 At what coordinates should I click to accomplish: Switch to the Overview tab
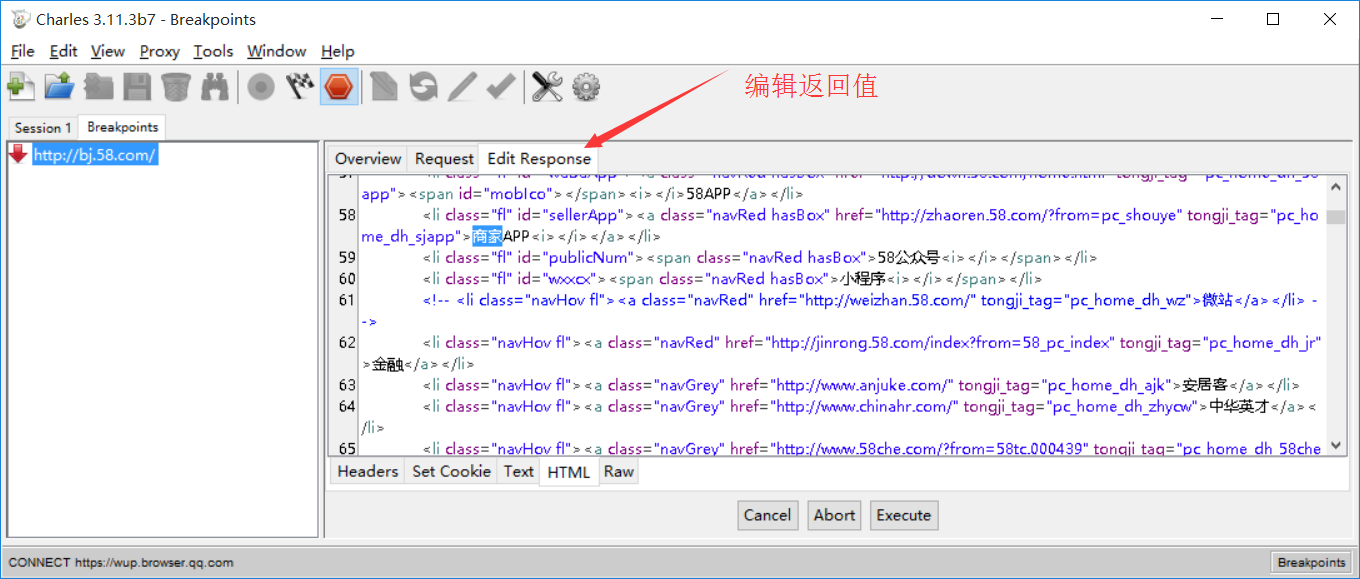coord(368,159)
